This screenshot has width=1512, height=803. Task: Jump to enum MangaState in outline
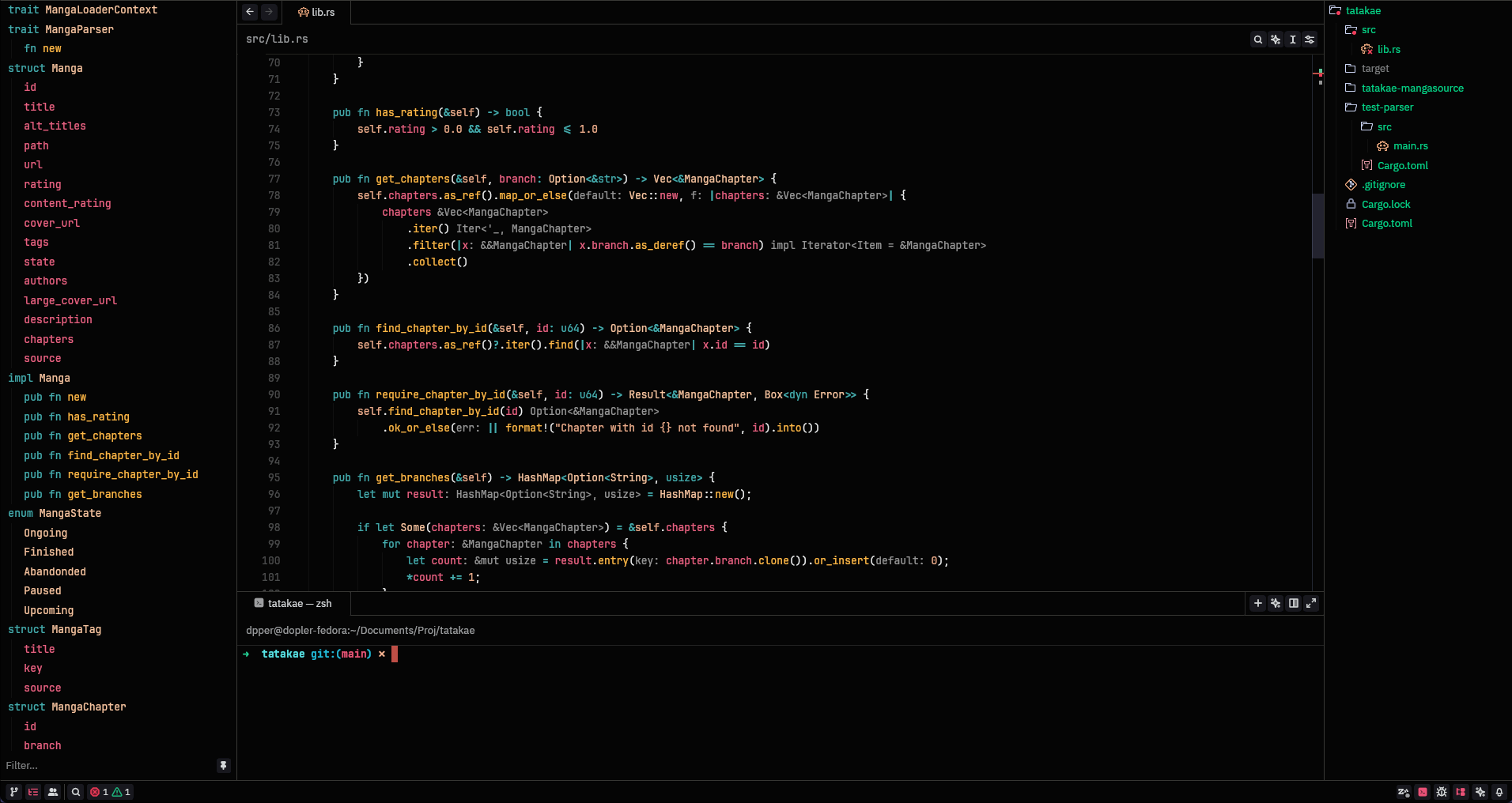click(x=55, y=514)
